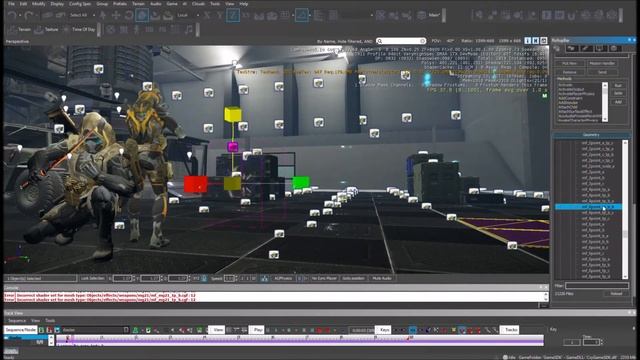Open the Prefabs menu

(120, 4)
